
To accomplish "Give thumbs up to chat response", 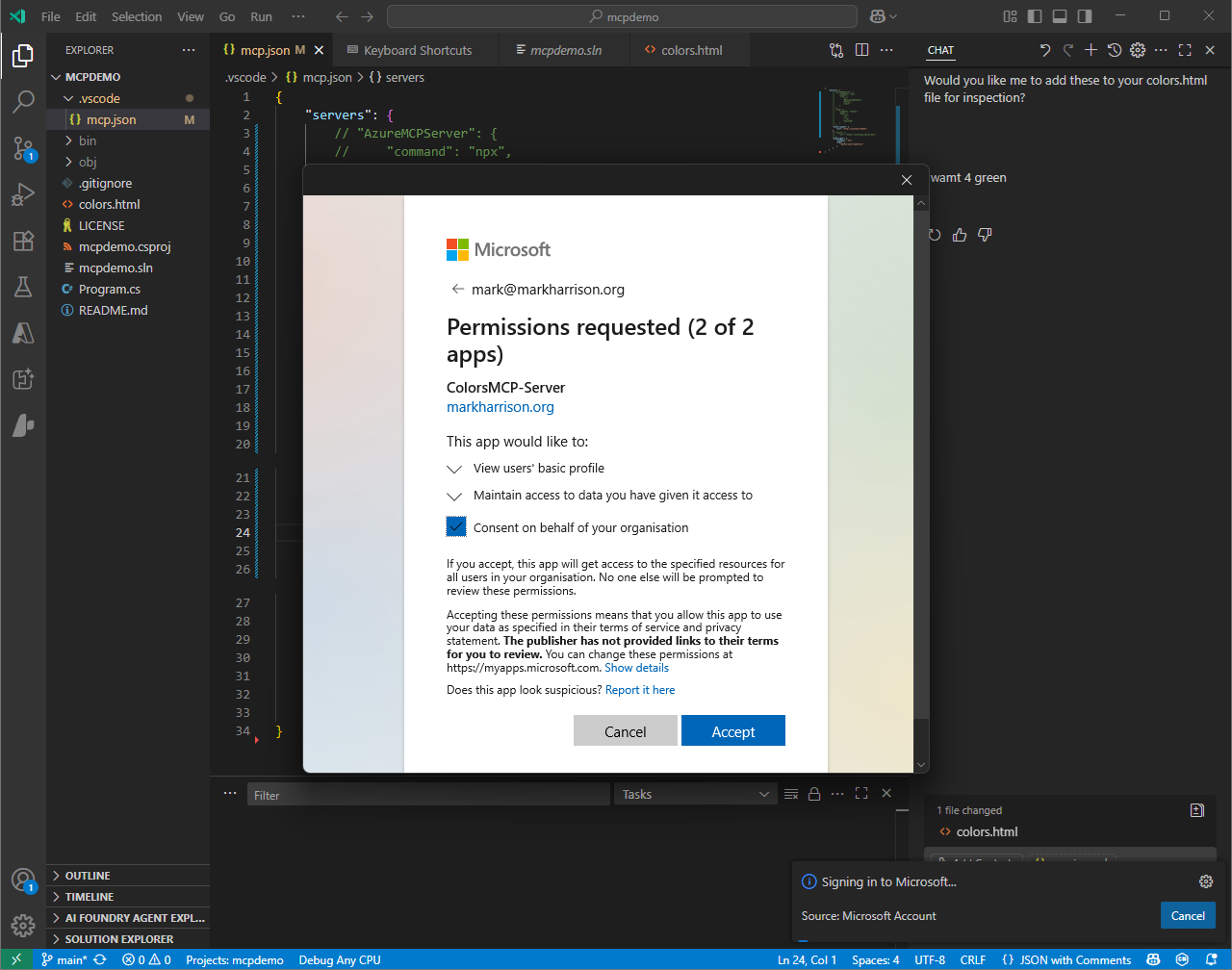I will click(x=960, y=235).
